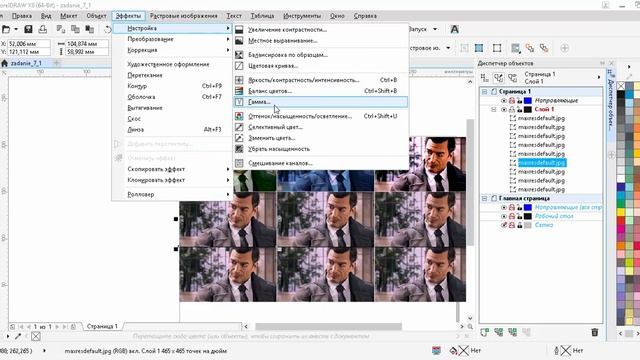Click the width field showing 104,874 мм
Viewport: 640px width, 360px height.
pos(87,44)
